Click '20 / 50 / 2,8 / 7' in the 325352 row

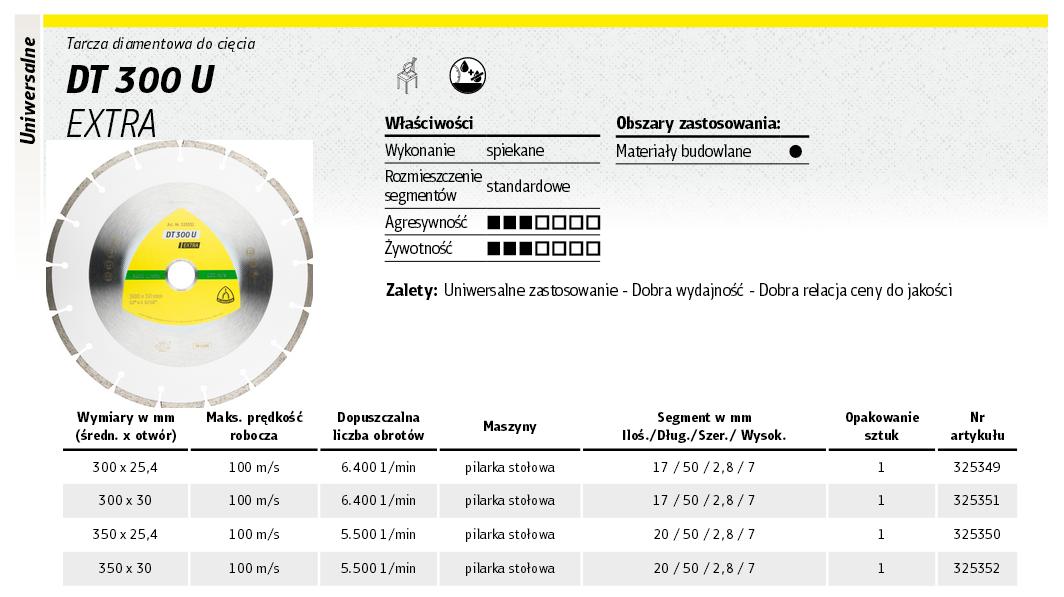pos(704,569)
